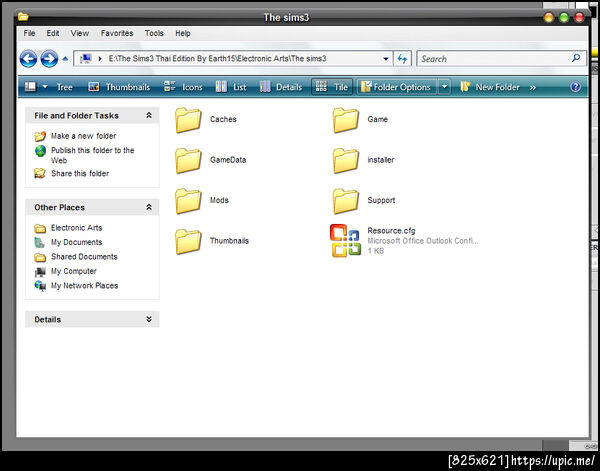Open the address bar history dropdown
Viewport: 600px width, 471px height.
coord(386,59)
